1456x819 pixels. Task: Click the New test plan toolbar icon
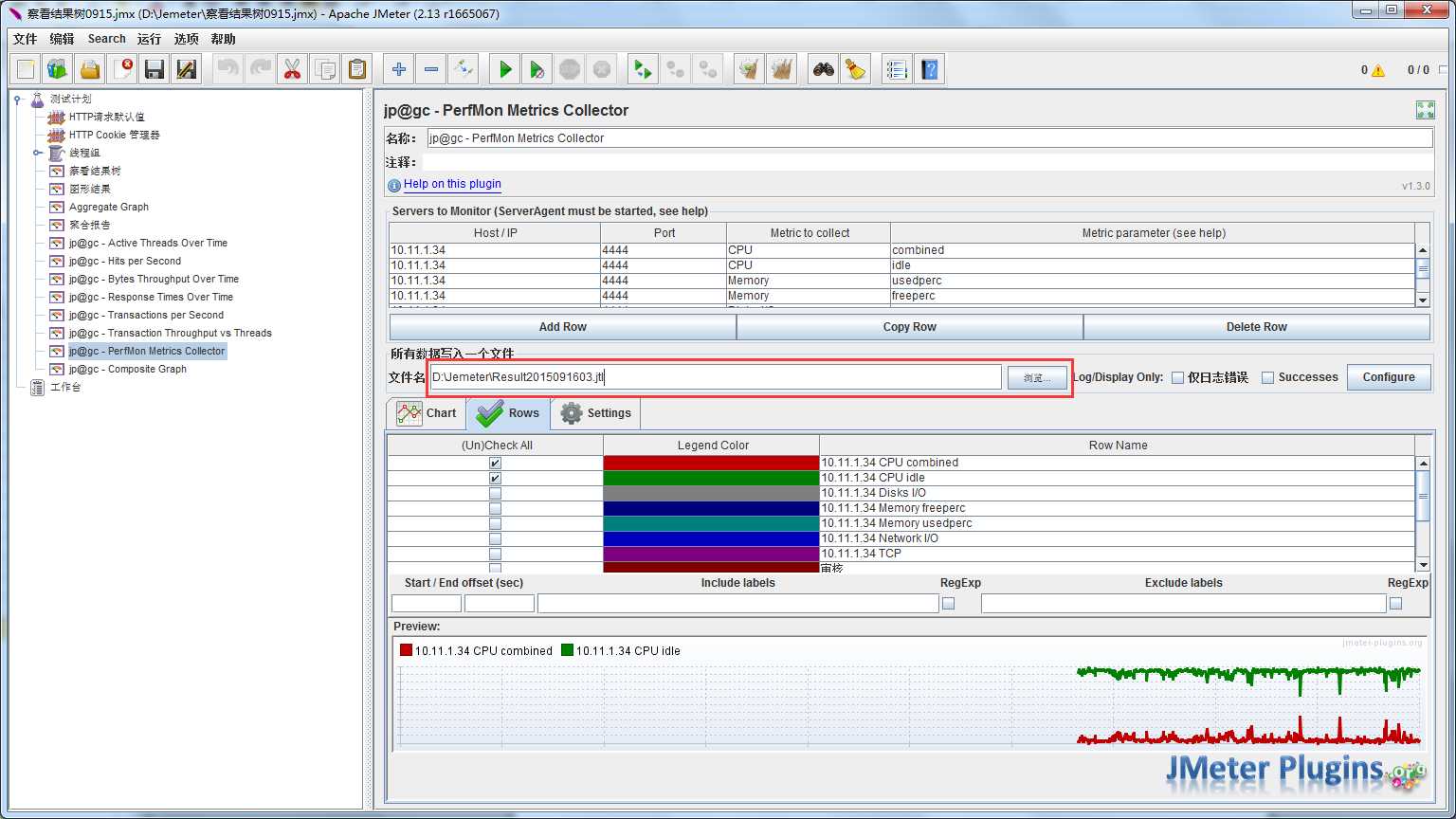click(x=26, y=69)
